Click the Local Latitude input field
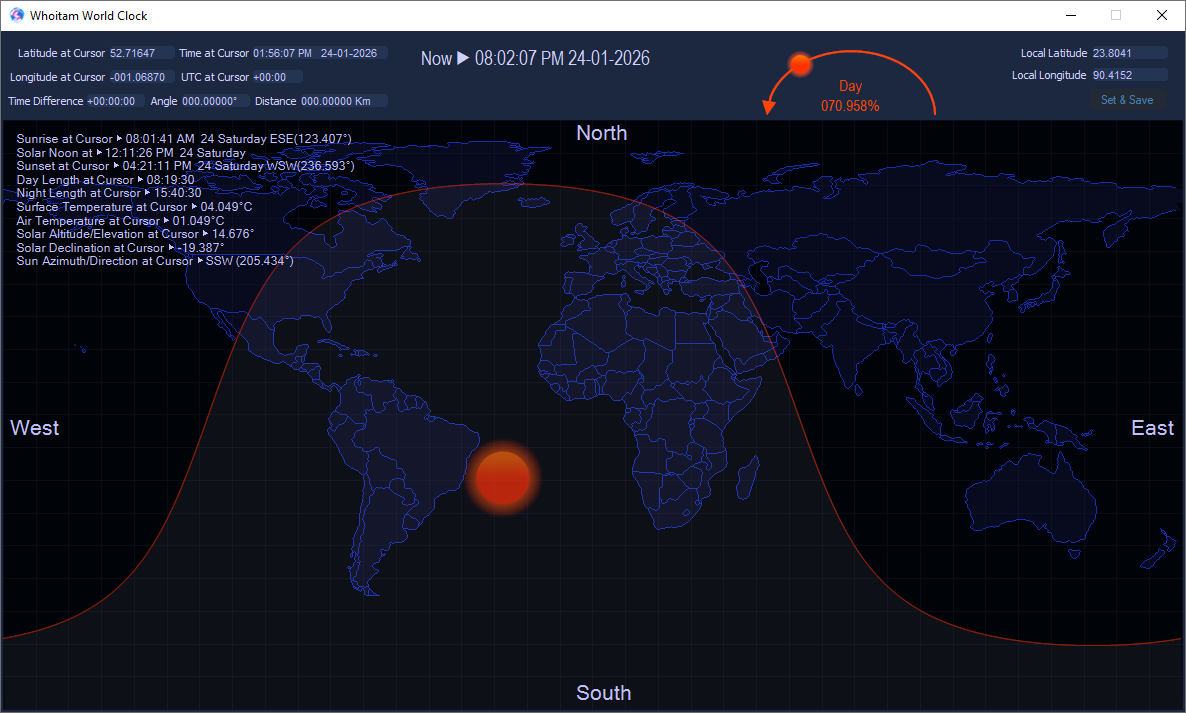The height and width of the screenshot is (713, 1186). pyautogui.click(x=1128, y=53)
